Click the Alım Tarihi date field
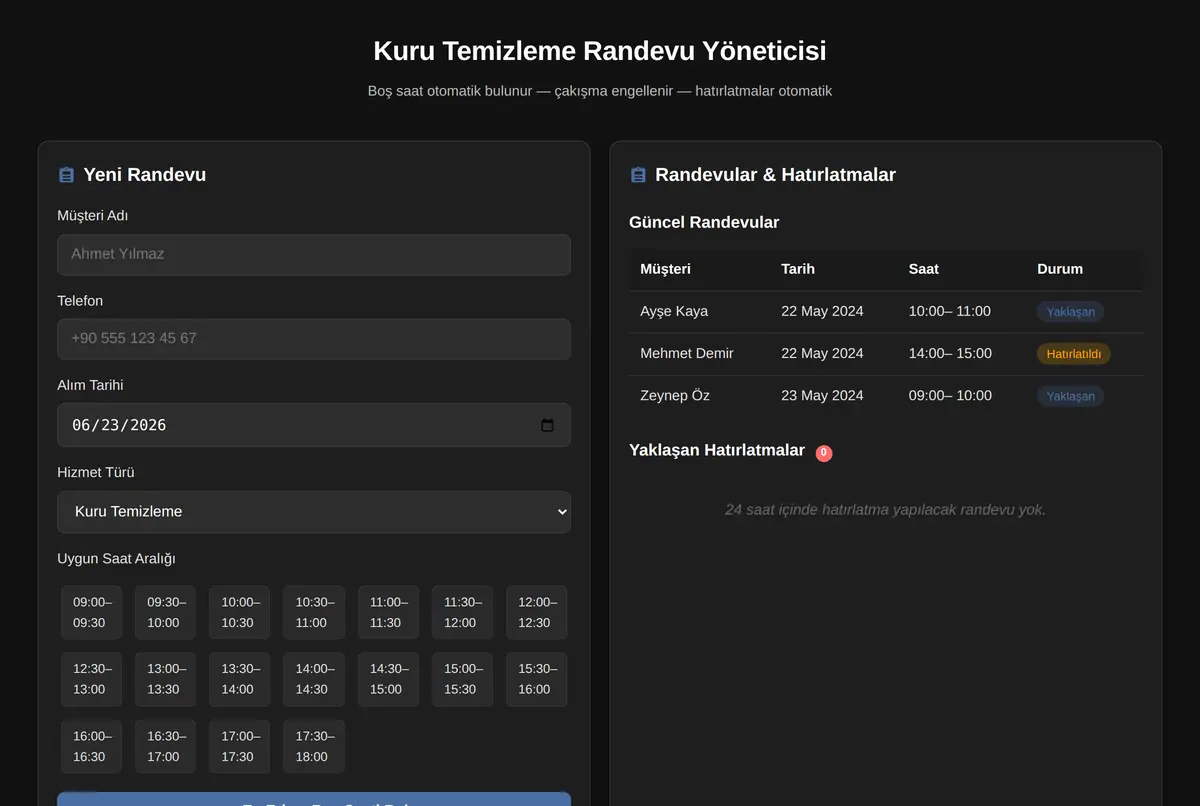This screenshot has height=806, width=1200. (314, 425)
